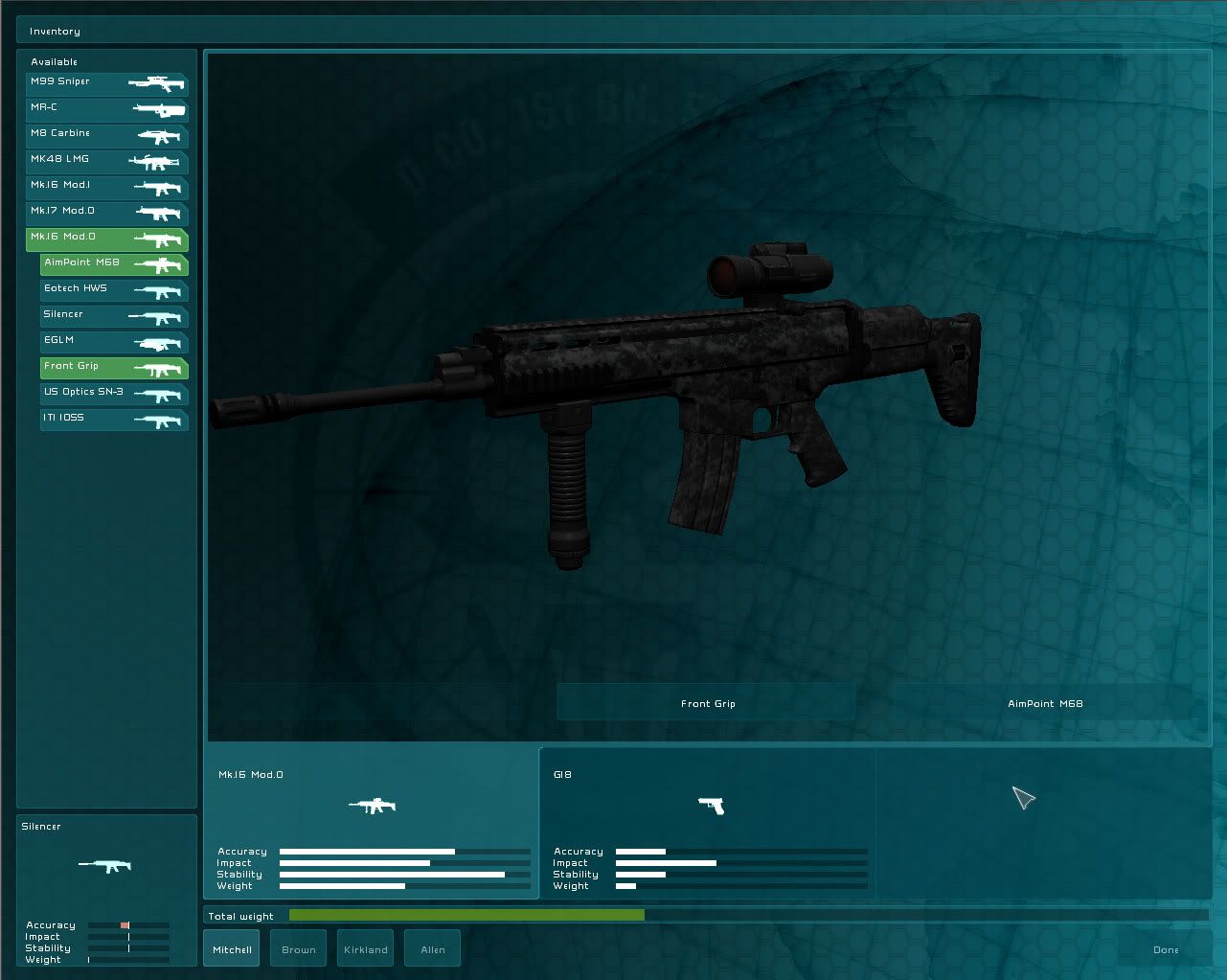Click the Mk16 Mod.1 rifle icon

coord(157,188)
